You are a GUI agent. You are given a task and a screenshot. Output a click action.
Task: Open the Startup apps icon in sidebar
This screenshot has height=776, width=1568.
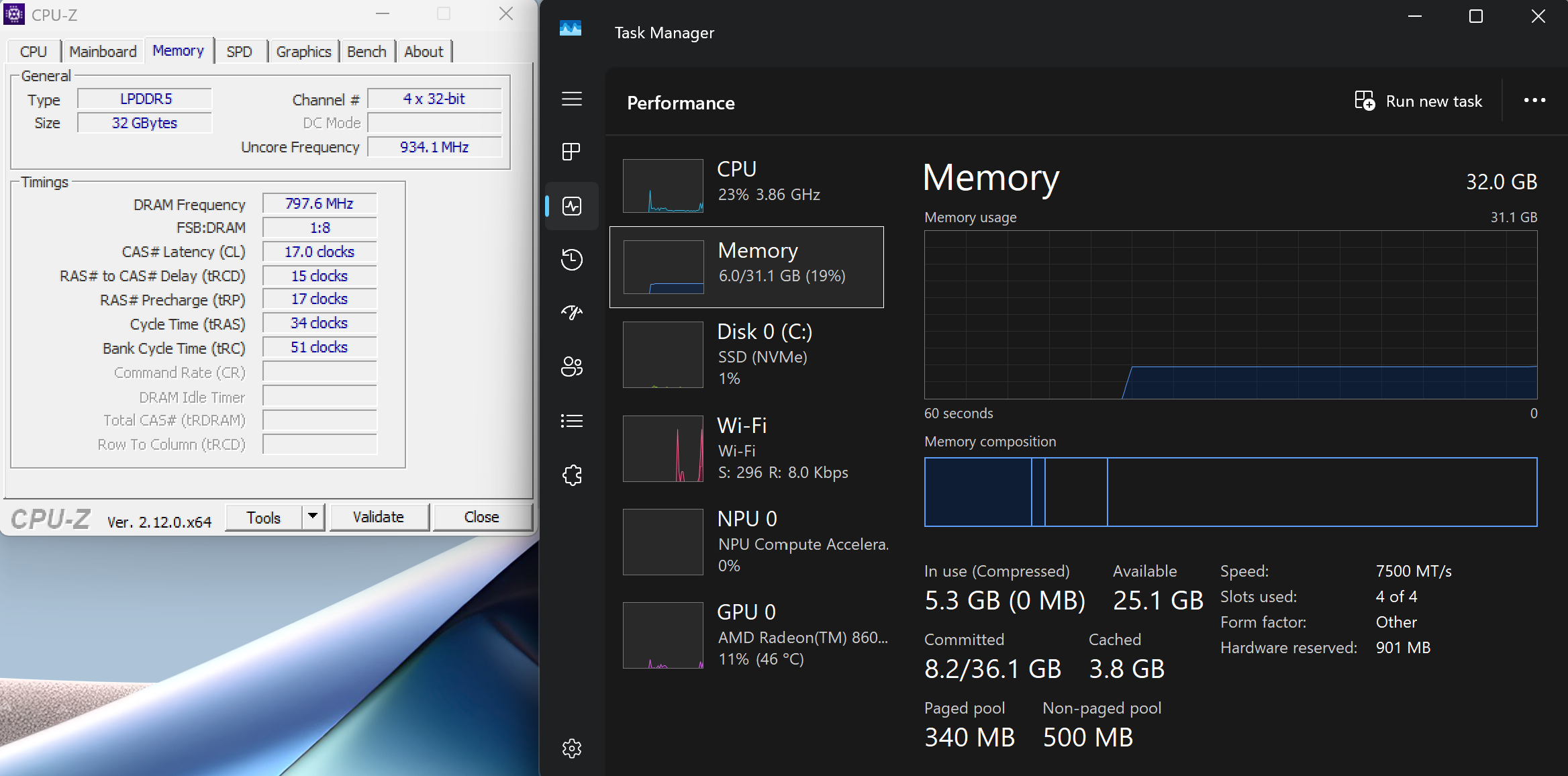572,313
